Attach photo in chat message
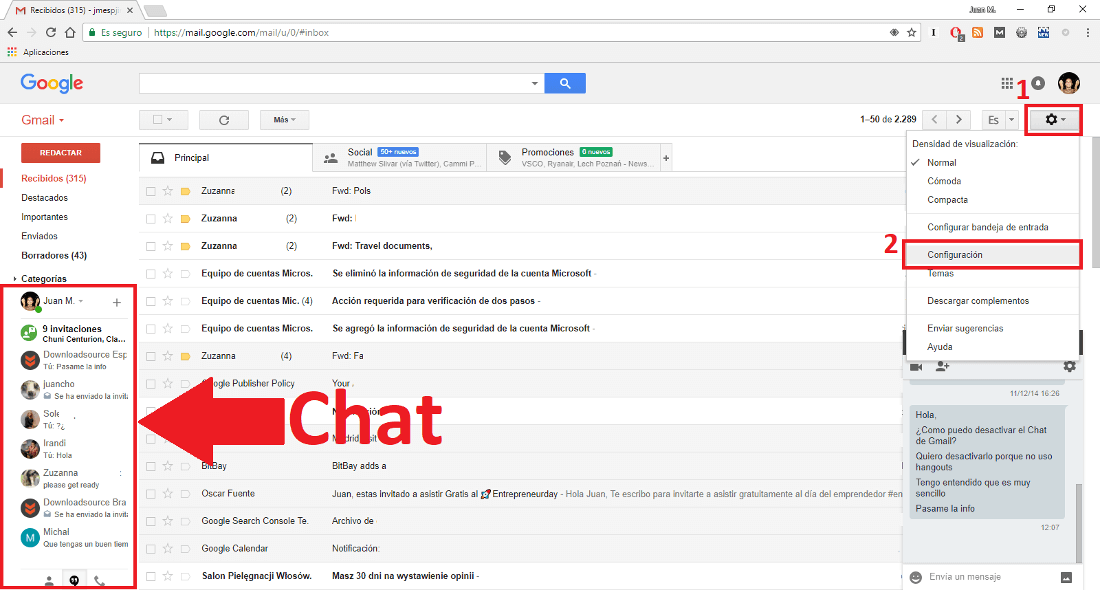Screen dimensions: 1100x590 point(1066,577)
